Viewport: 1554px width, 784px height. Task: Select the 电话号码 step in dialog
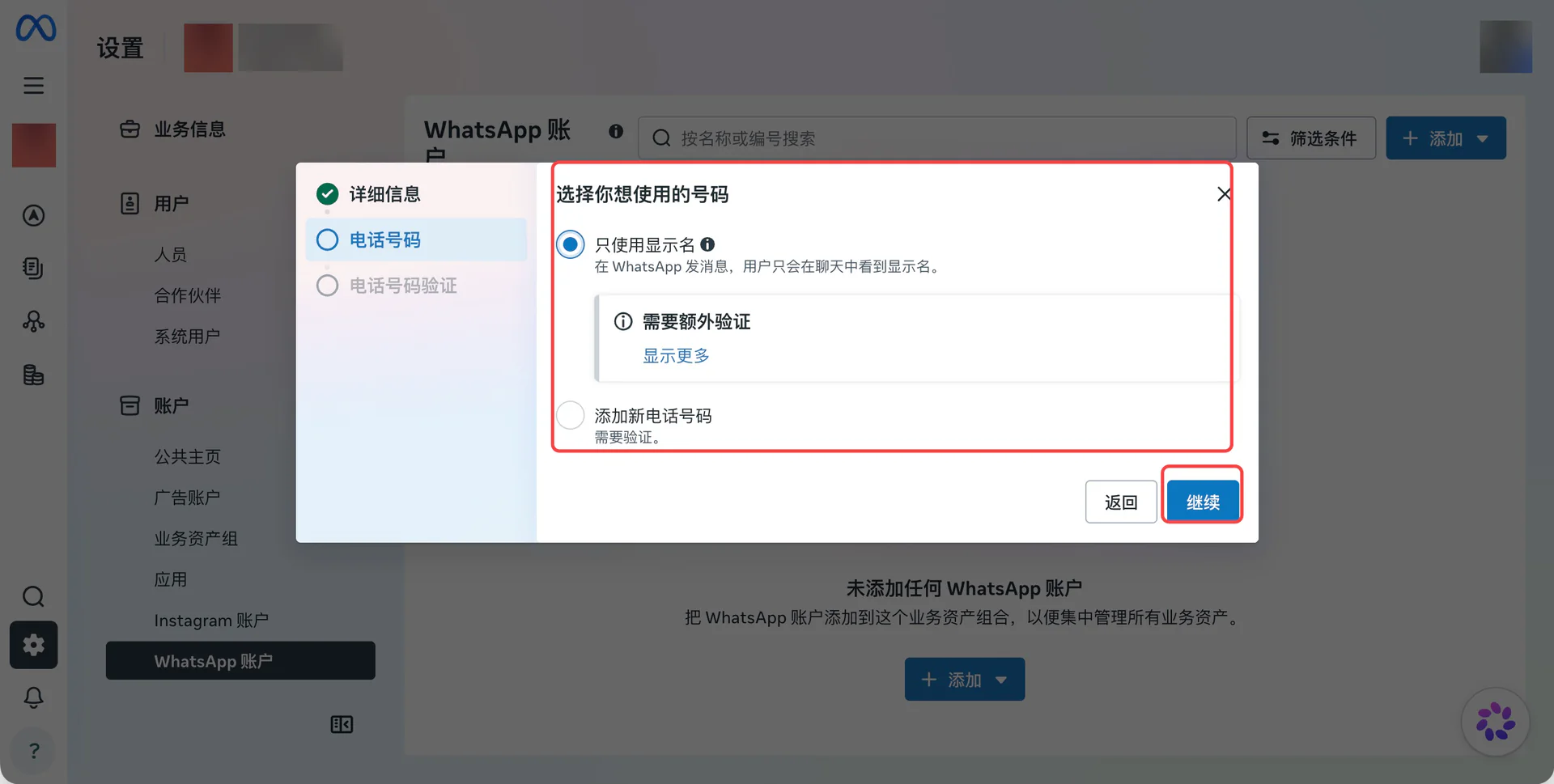[416, 240]
